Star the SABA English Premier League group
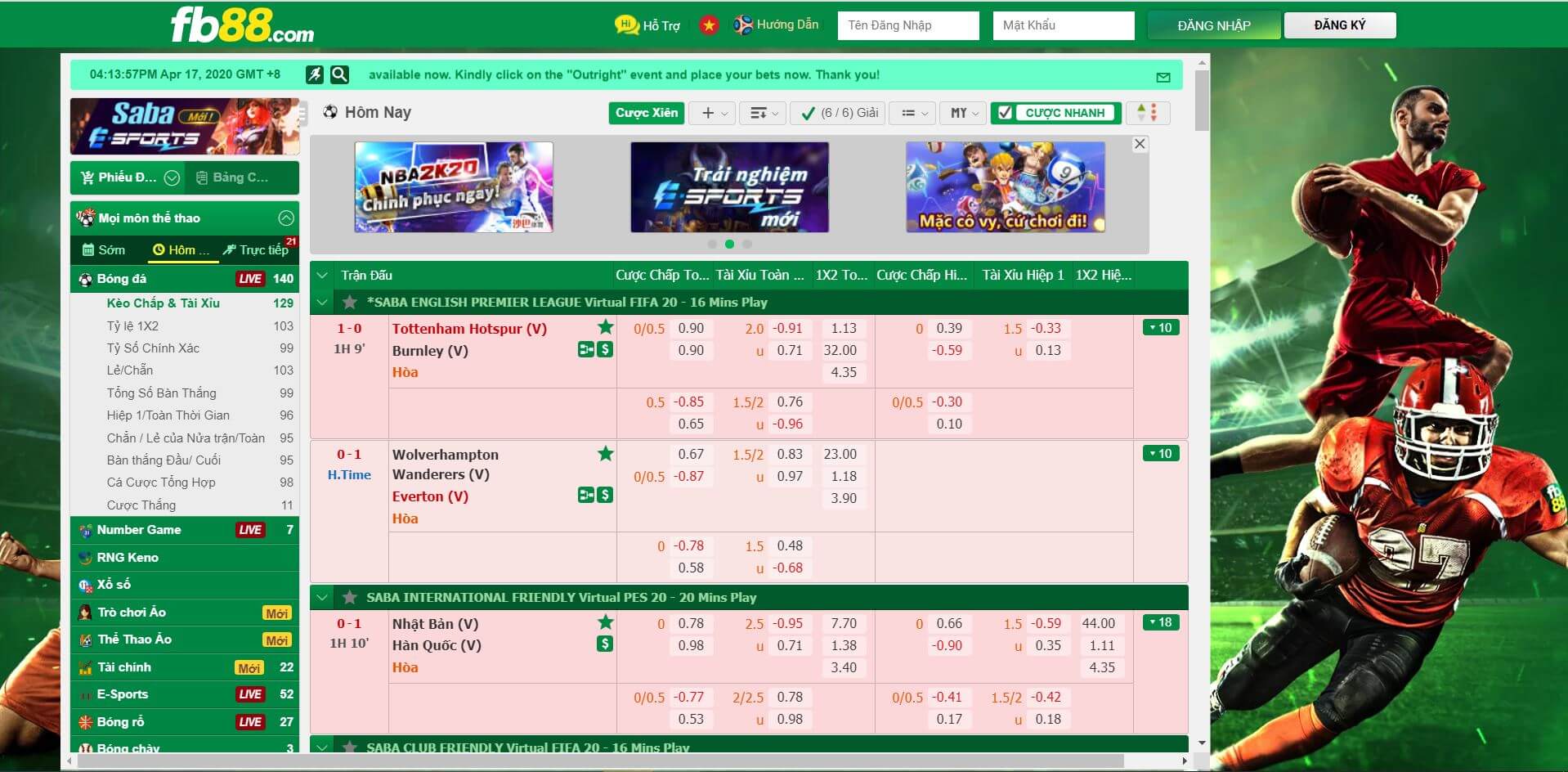1568x772 pixels. coord(350,302)
